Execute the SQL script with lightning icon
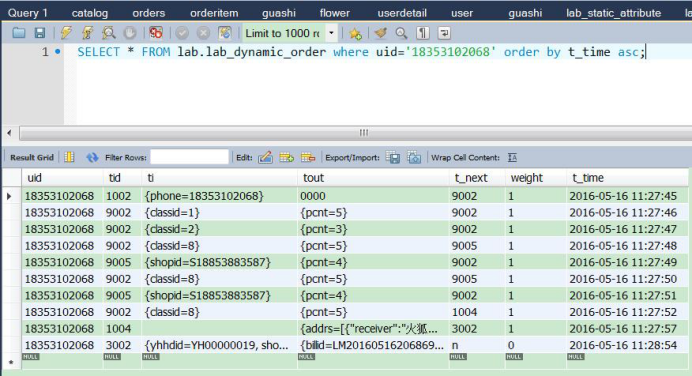 coord(66,33)
